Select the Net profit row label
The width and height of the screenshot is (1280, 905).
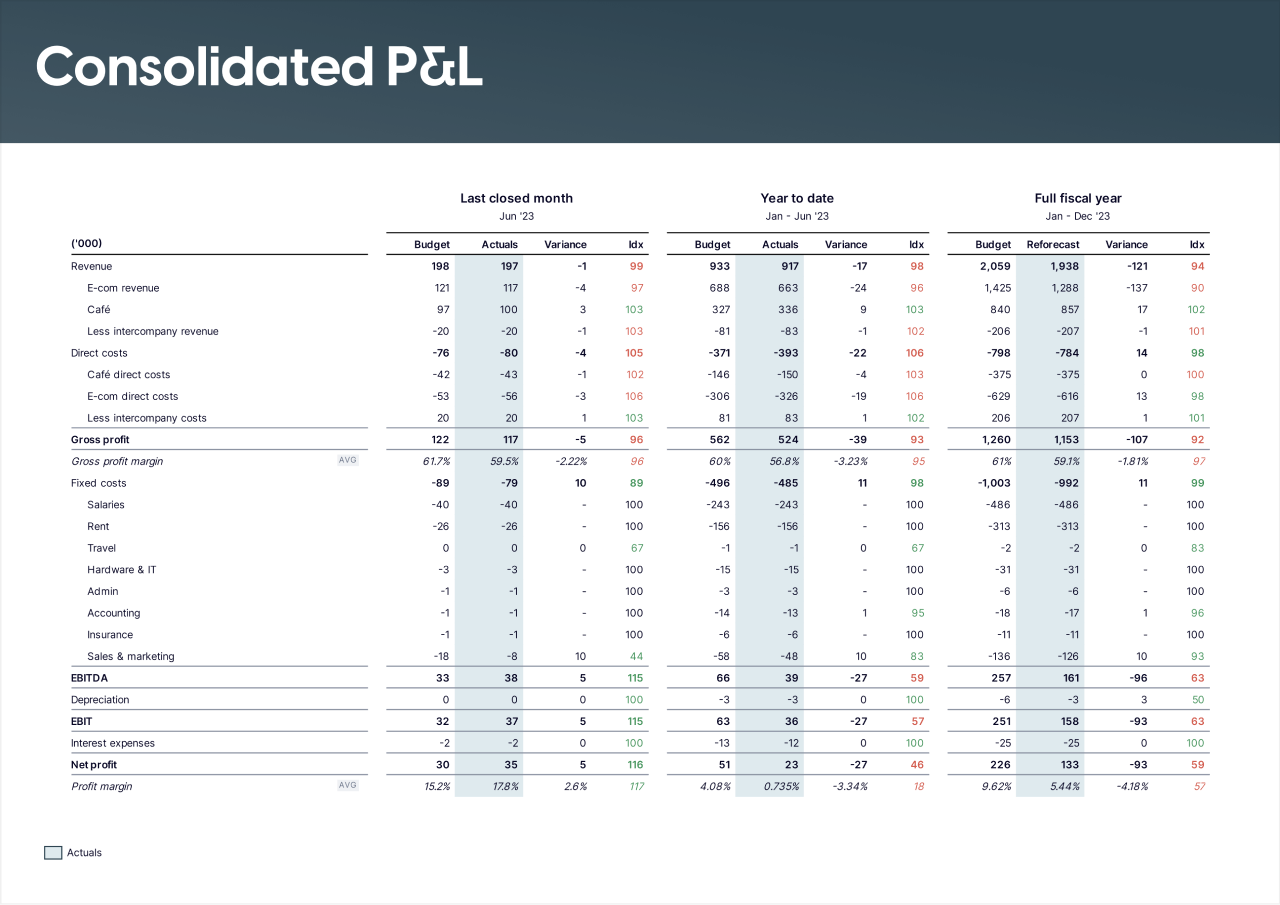[x=94, y=765]
